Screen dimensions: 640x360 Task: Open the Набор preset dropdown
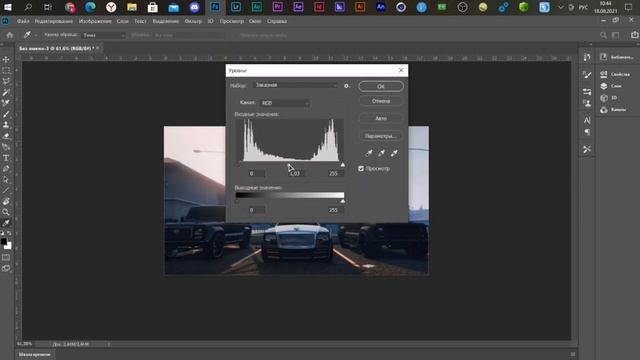(296, 85)
